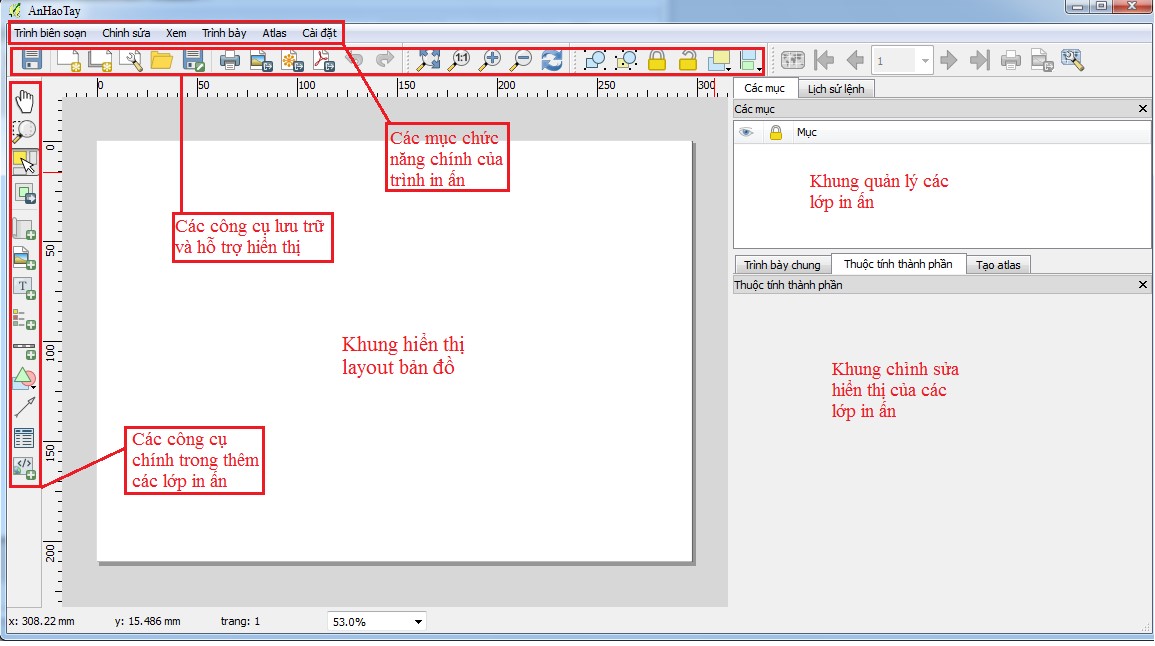Close the Các mục panel

[x=1142, y=109]
